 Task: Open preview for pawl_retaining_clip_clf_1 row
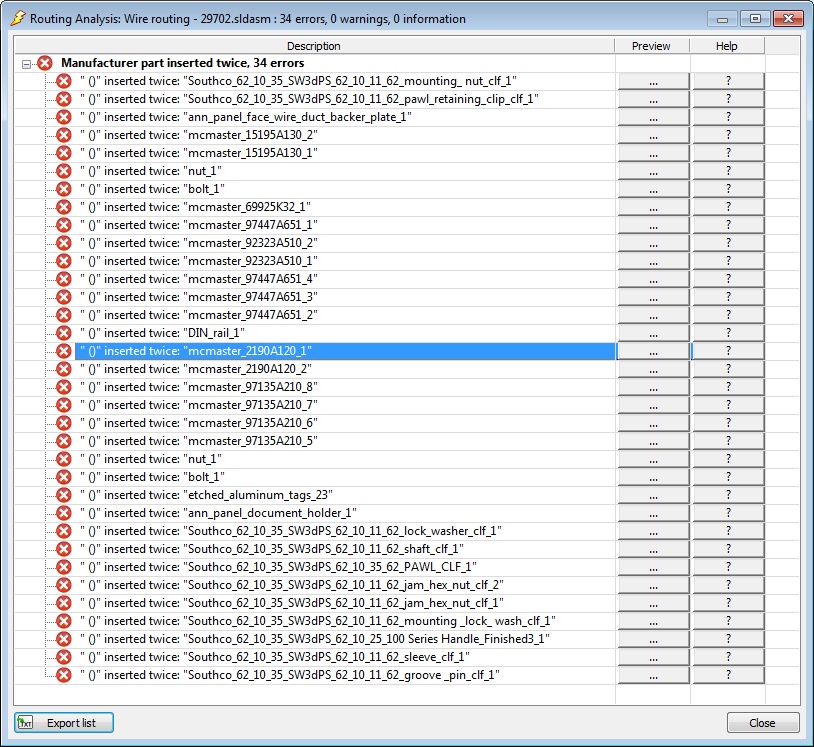pyautogui.click(x=654, y=99)
